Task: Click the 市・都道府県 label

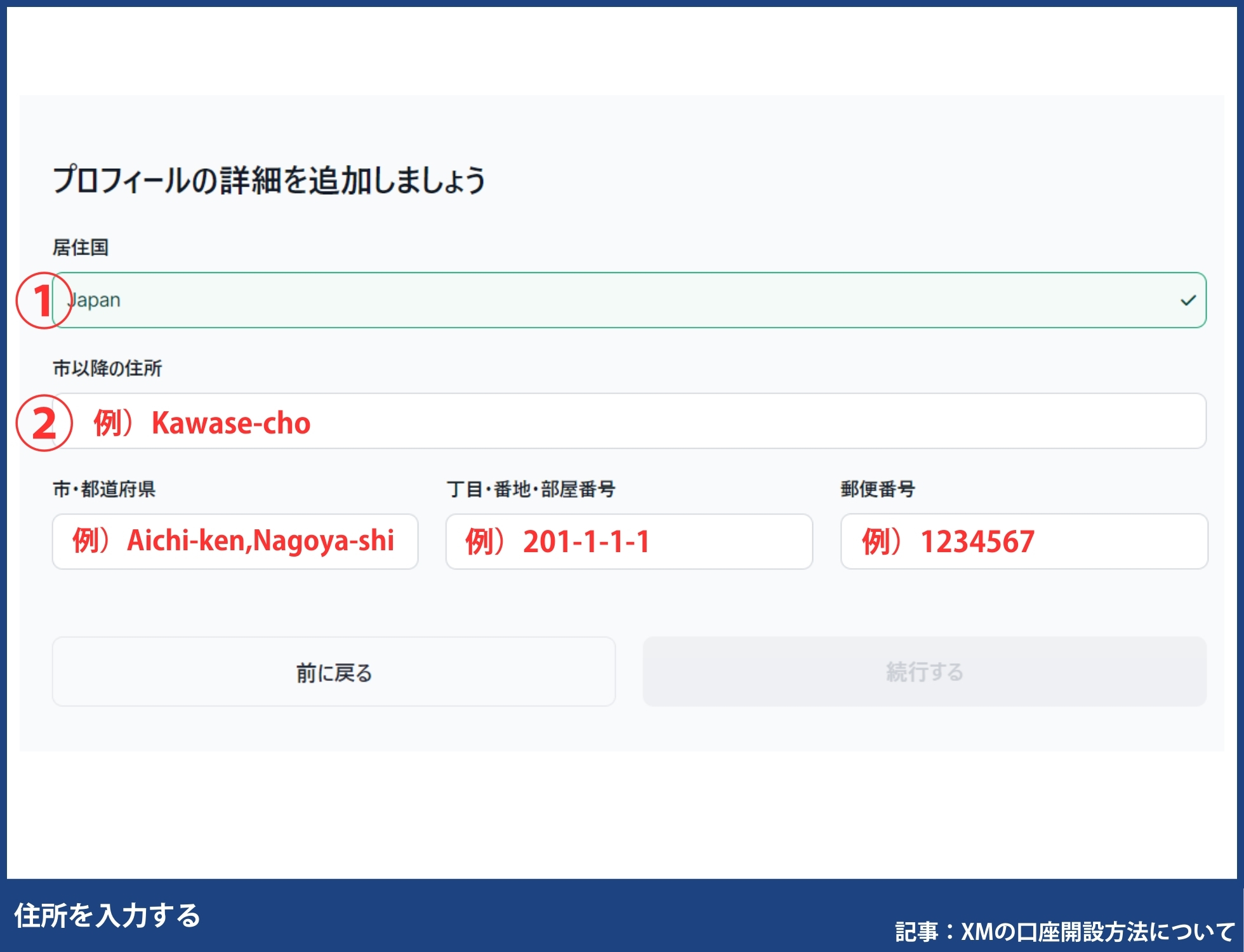Action: coord(104,489)
